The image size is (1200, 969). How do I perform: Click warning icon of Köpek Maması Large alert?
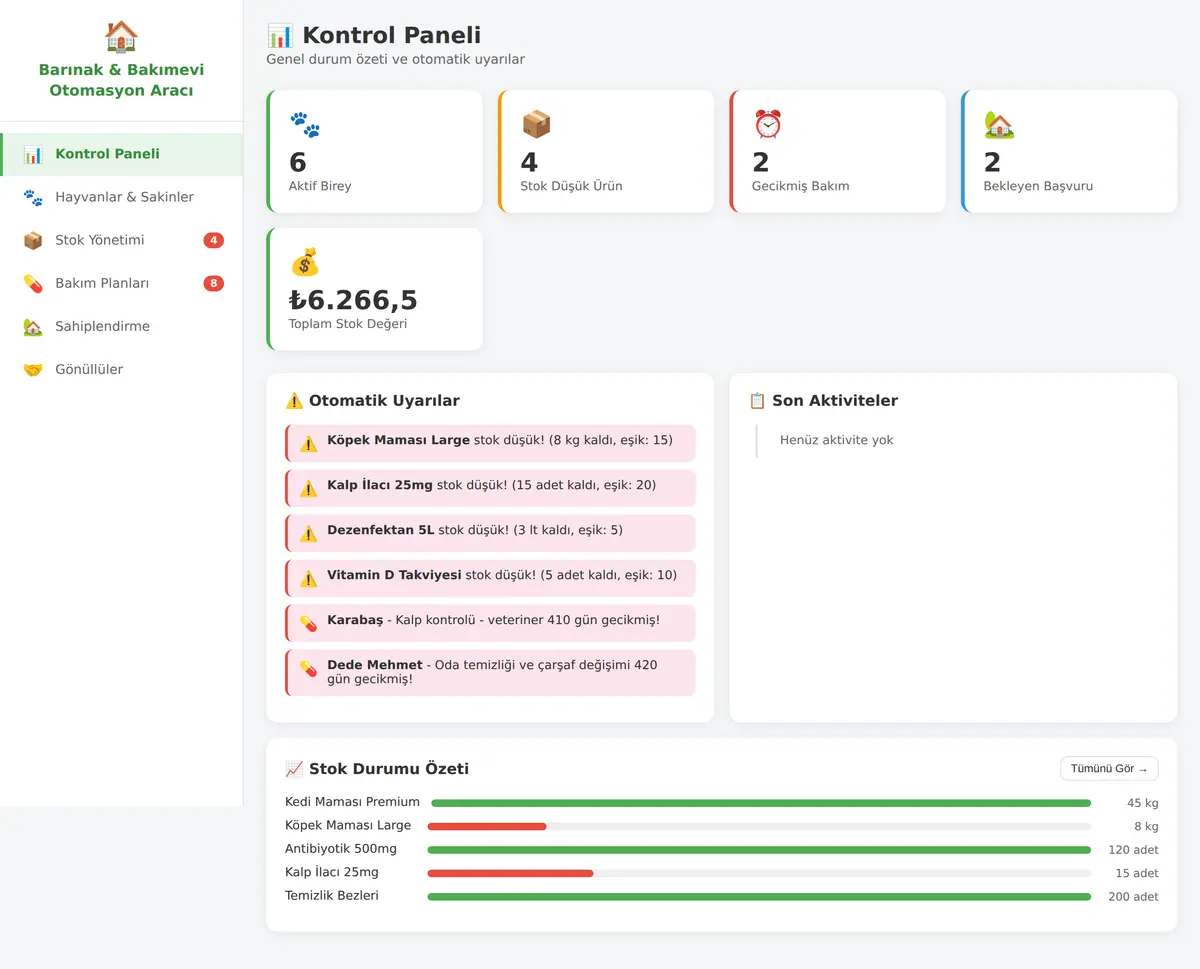tap(308, 443)
